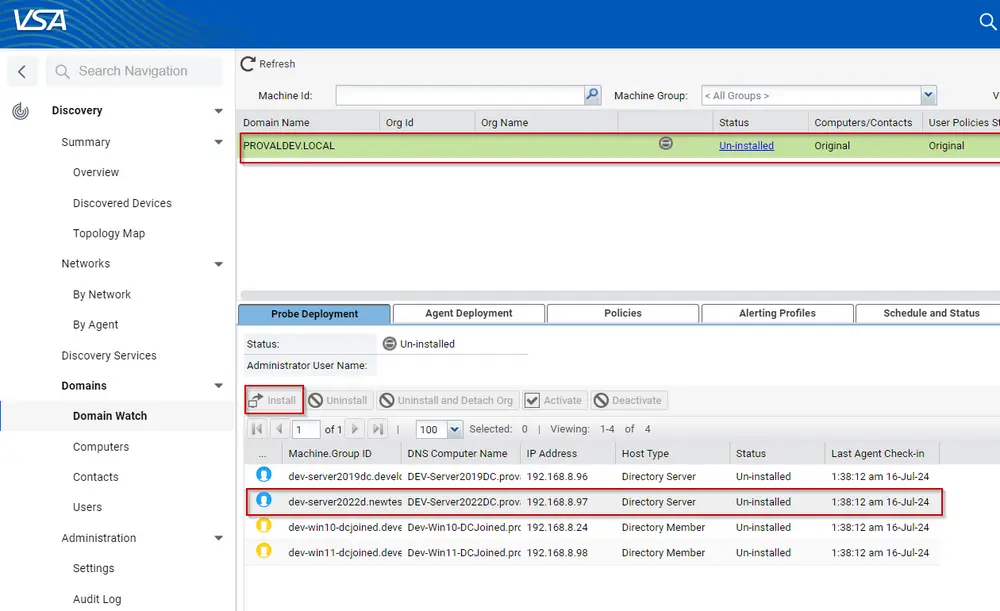Open Audit Log in navigation
This screenshot has height=611, width=1000.
(x=97, y=599)
